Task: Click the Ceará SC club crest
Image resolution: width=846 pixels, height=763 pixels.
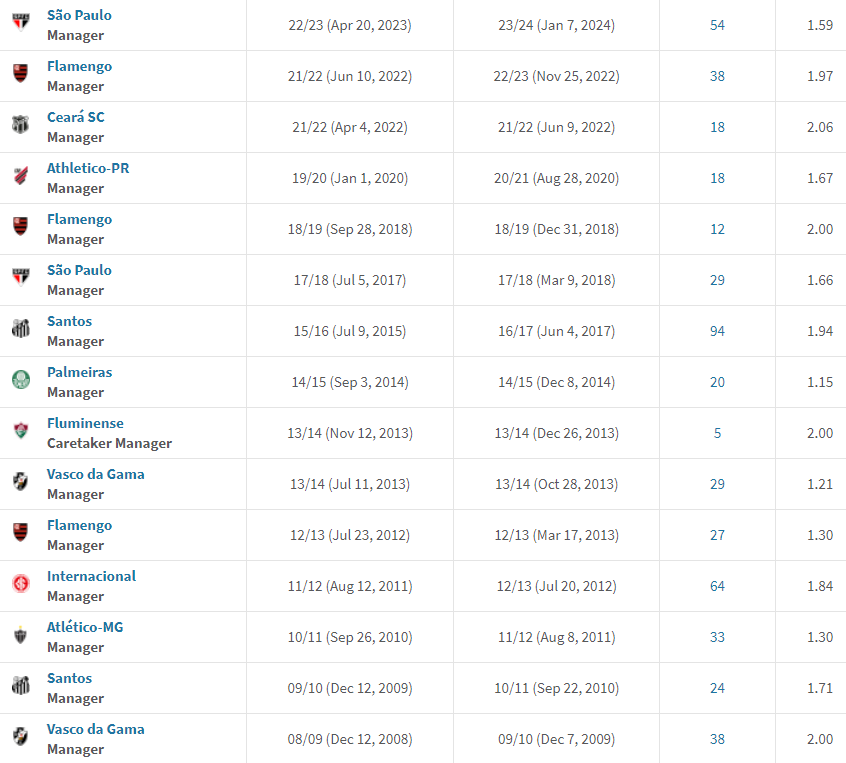Action: click(20, 126)
